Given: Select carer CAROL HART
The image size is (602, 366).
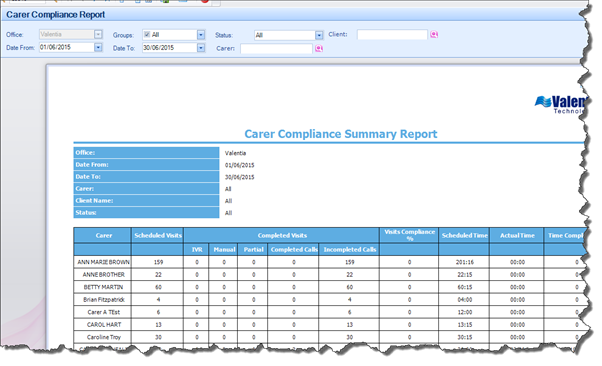Looking at the screenshot, I should tap(104, 325).
